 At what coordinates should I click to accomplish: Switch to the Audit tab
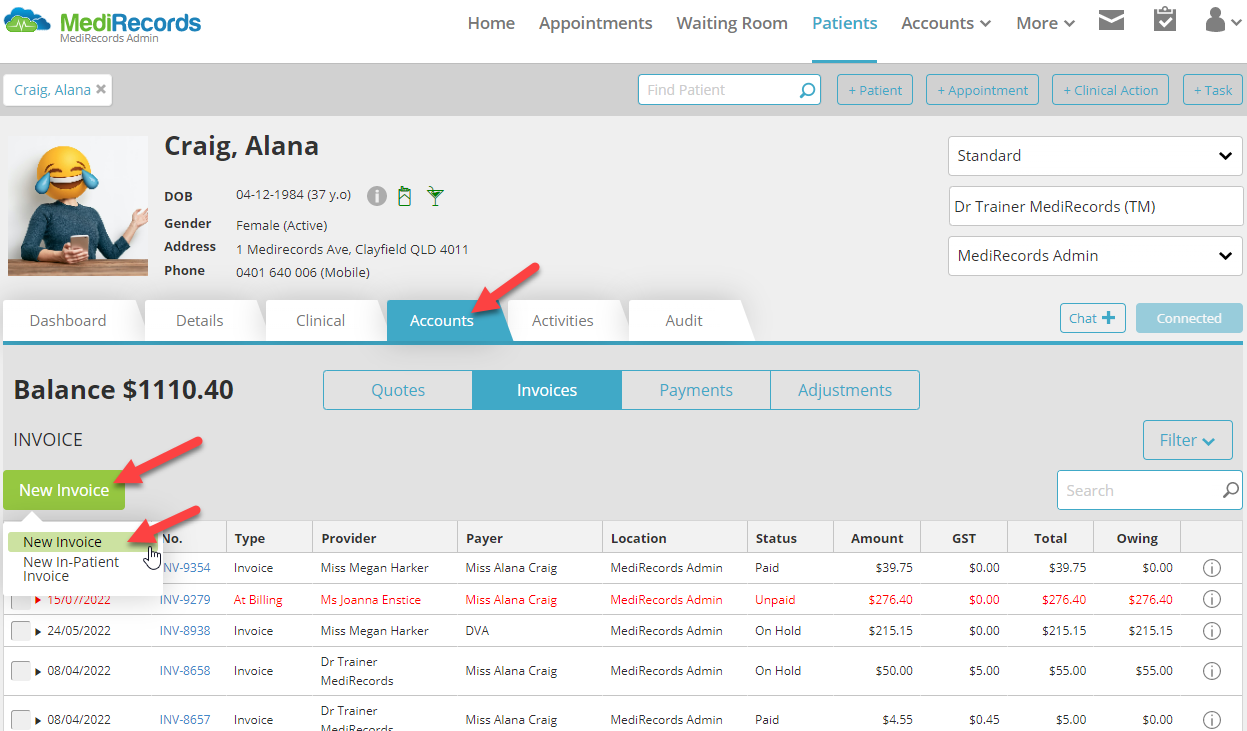pyautogui.click(x=684, y=321)
